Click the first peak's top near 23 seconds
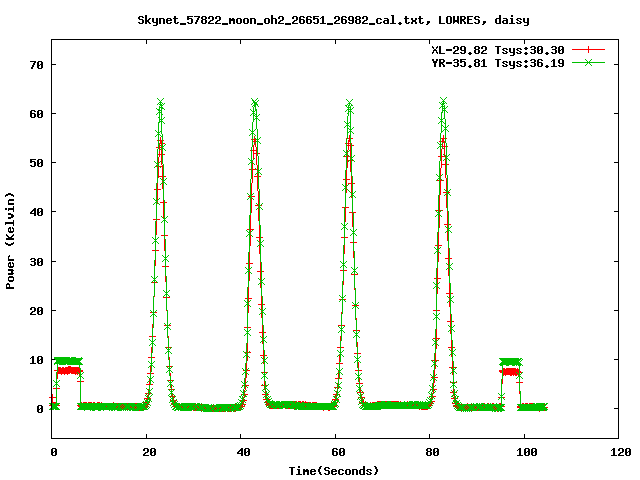 160,102
